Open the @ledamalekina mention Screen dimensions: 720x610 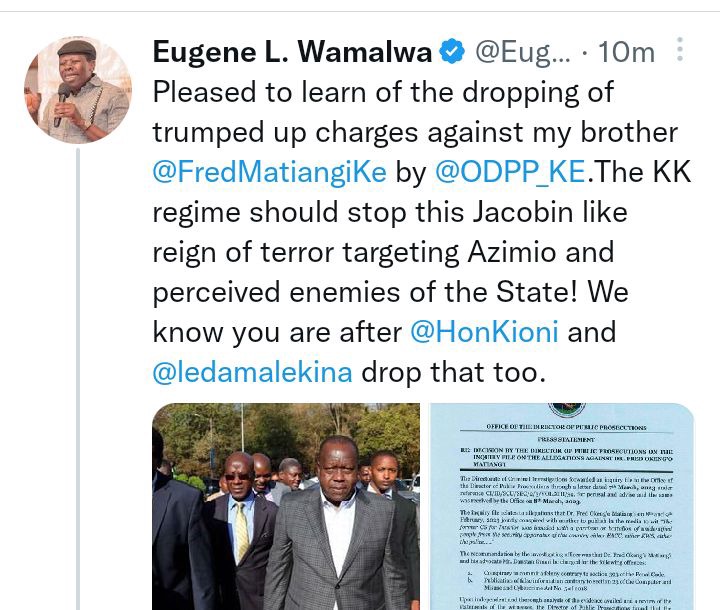[253, 372]
